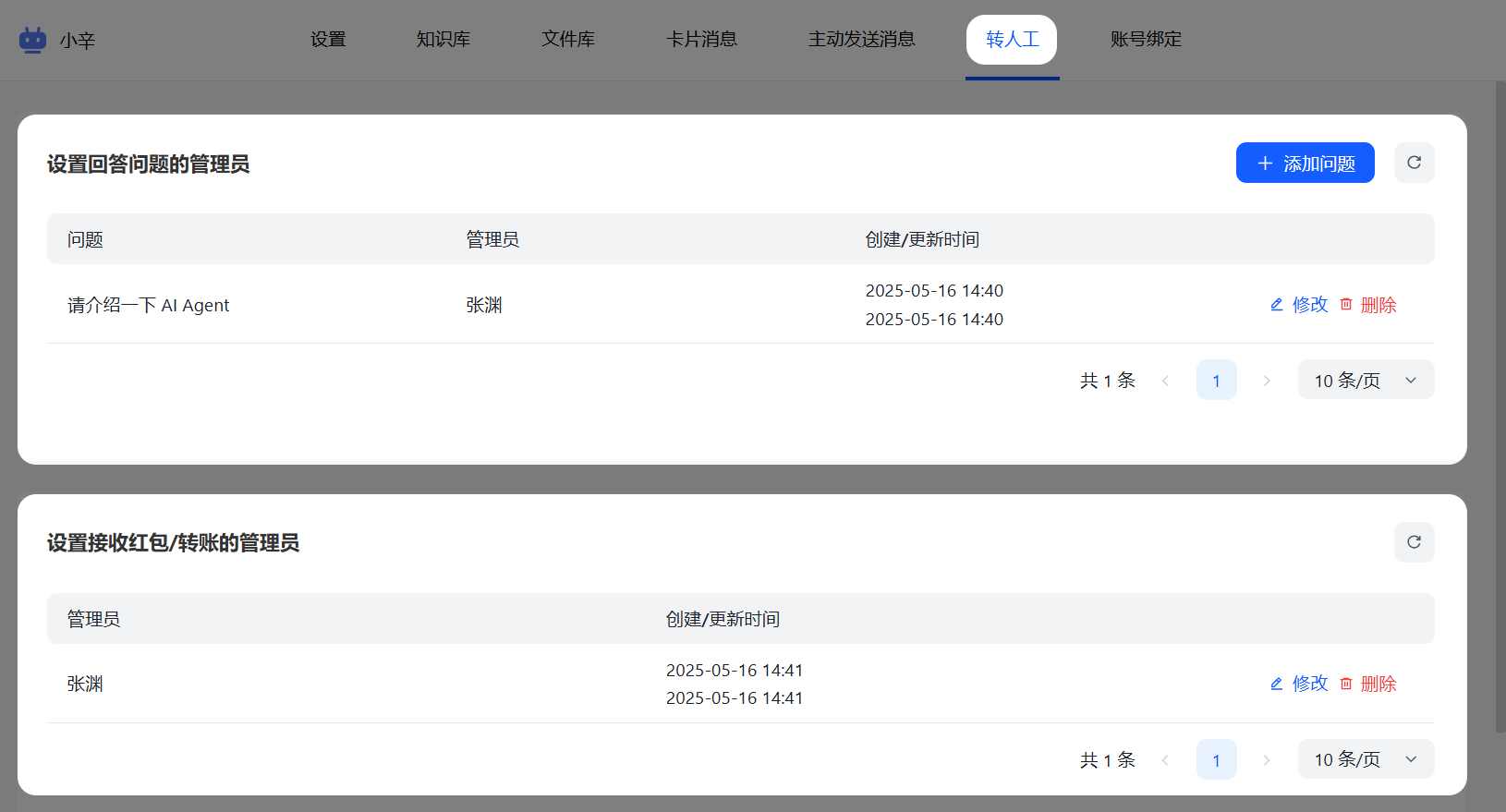1506x812 pixels.
Task: Select the 账号绑定 tab
Action: 1146,40
